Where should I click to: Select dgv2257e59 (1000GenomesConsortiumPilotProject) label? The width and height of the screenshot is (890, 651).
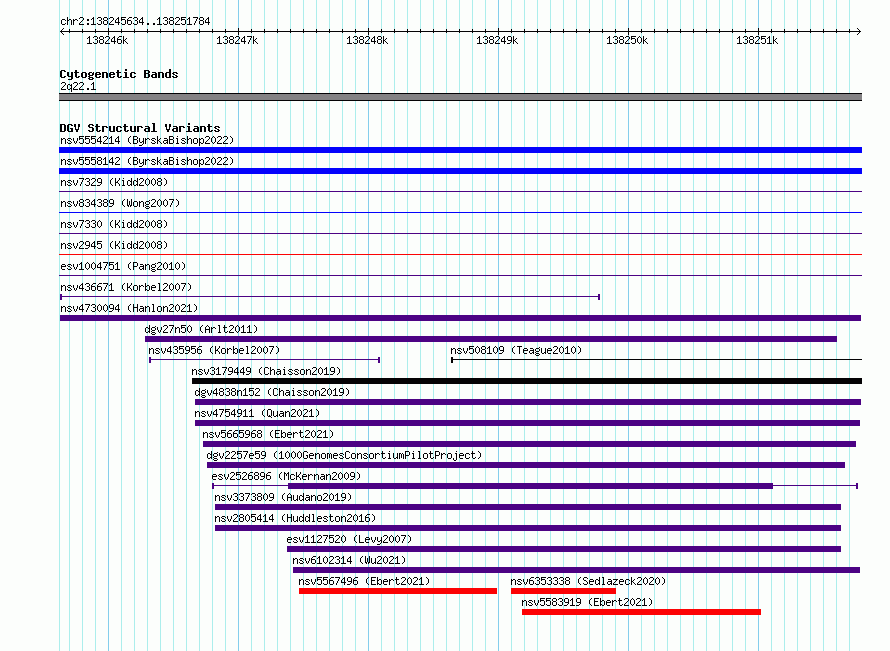[344, 455]
